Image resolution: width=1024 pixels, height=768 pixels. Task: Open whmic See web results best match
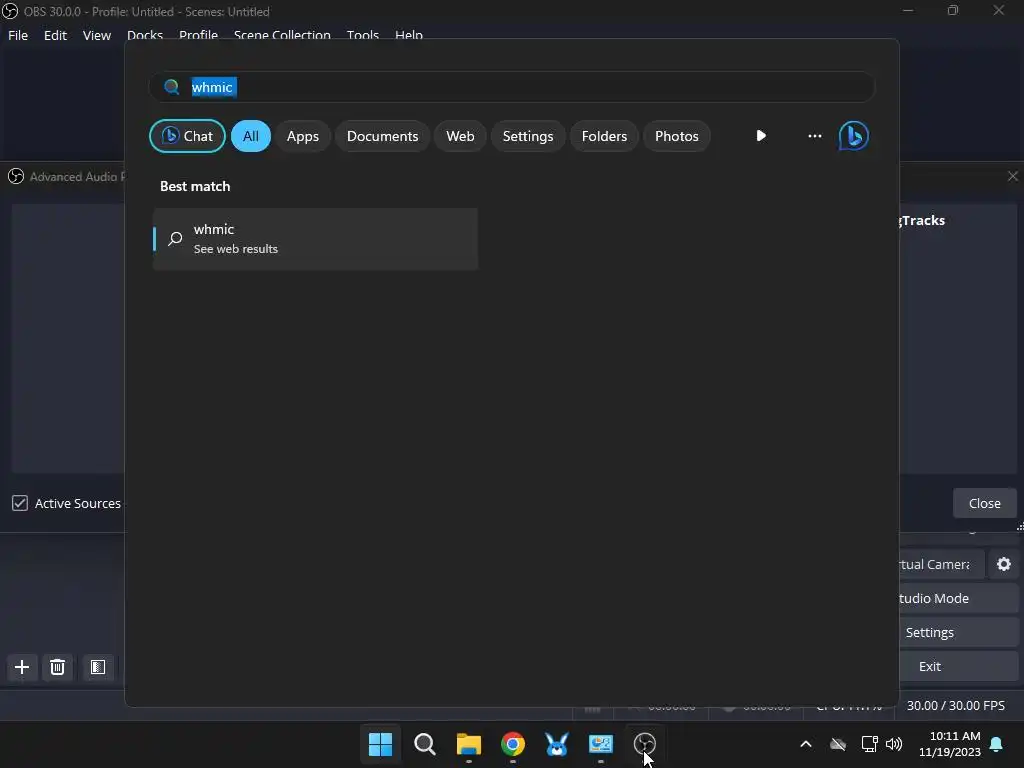tap(315, 239)
